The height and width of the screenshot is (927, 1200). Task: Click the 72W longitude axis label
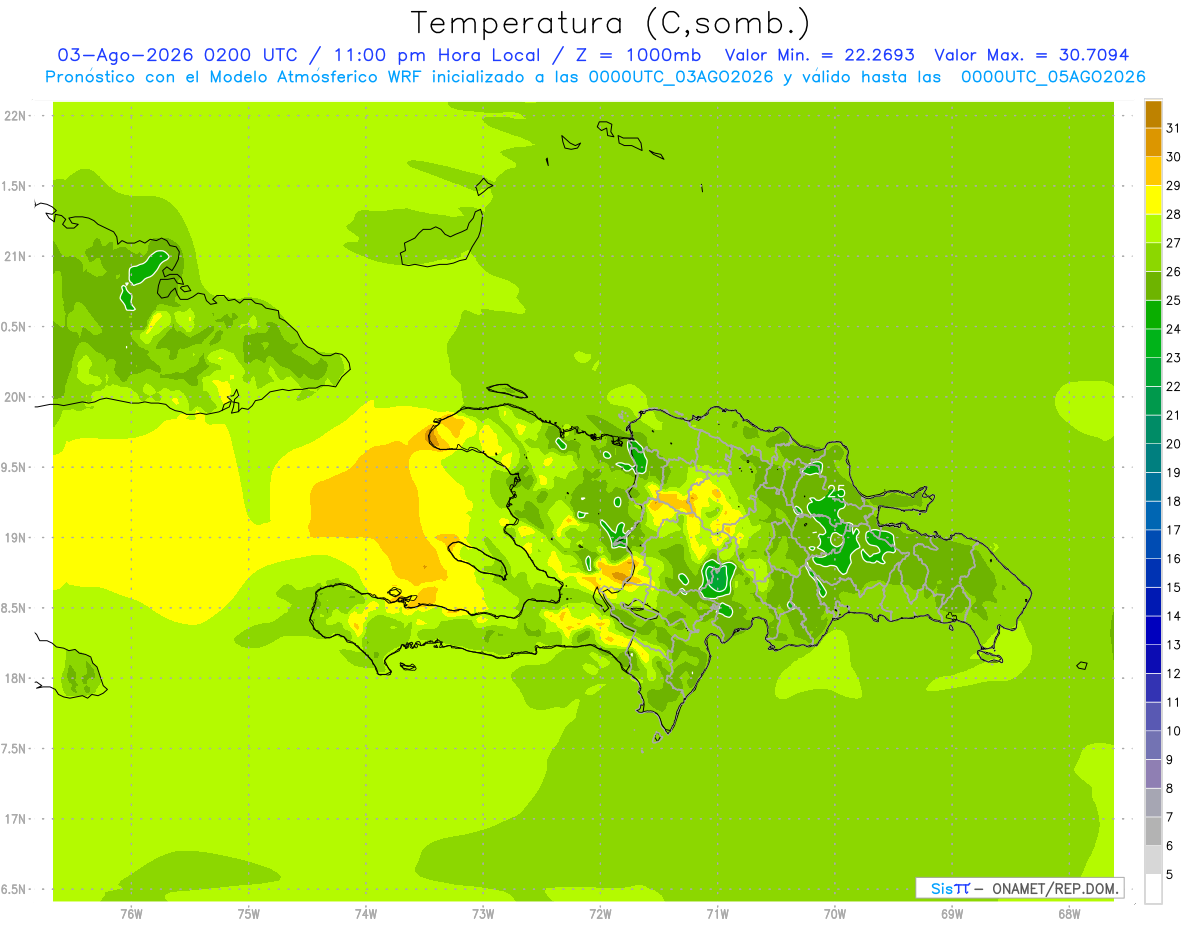600,914
